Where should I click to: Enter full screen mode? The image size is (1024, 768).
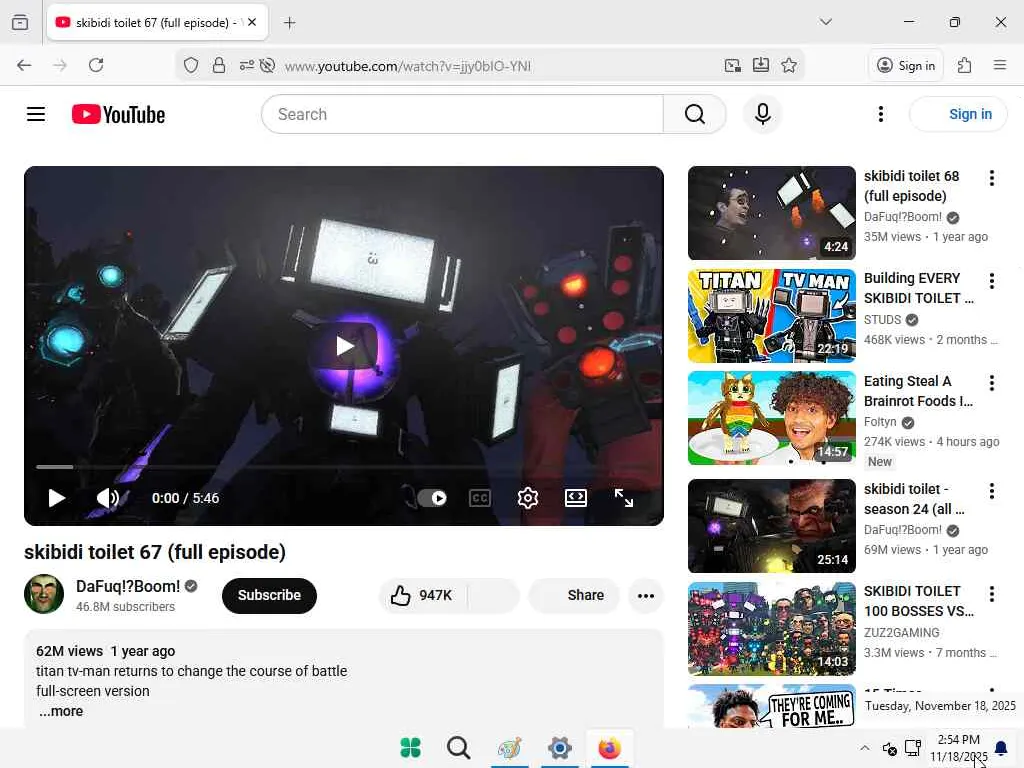(x=624, y=498)
